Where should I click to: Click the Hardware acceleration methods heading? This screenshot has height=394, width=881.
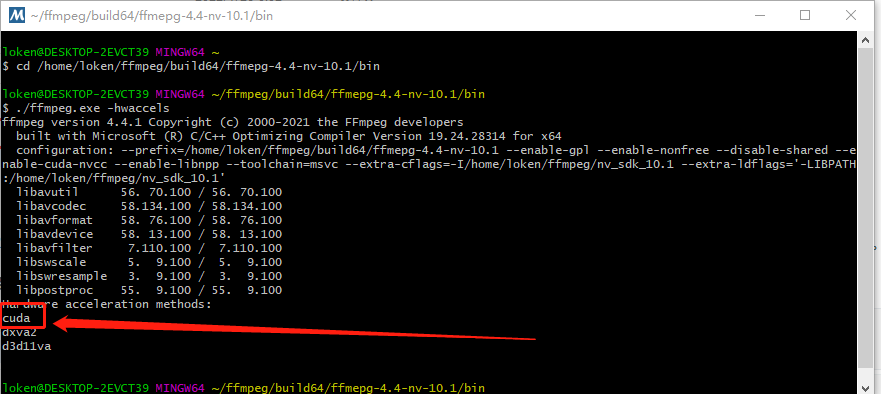click(x=107, y=305)
